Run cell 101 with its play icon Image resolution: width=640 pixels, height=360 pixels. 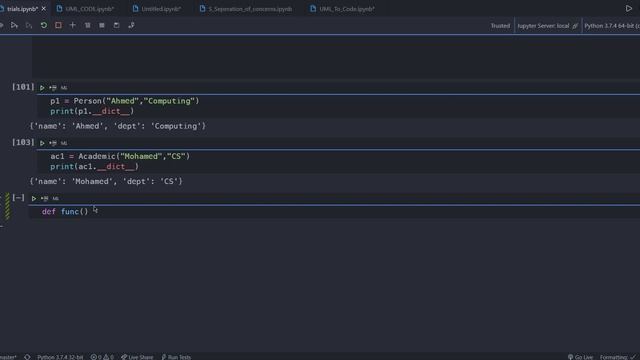(x=42, y=88)
